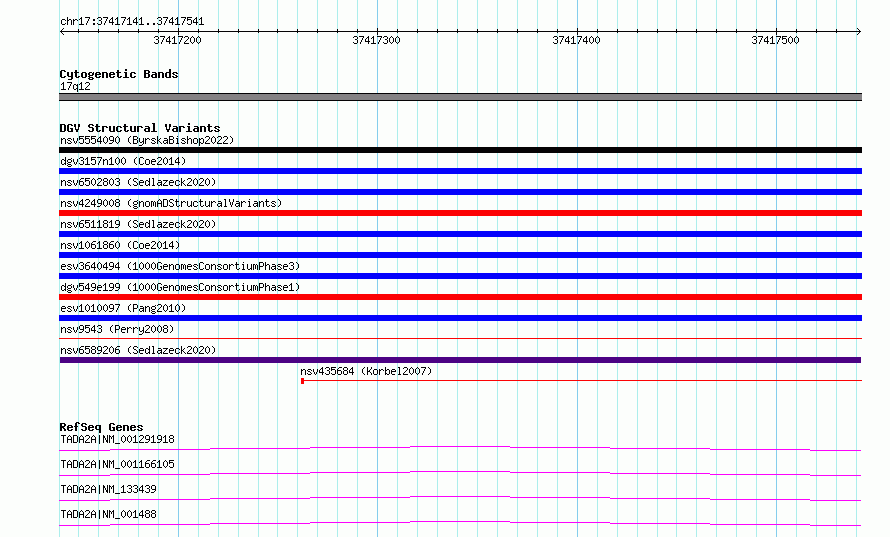Open the nsv6589206 (Sedlazeck2020) label

[138, 350]
